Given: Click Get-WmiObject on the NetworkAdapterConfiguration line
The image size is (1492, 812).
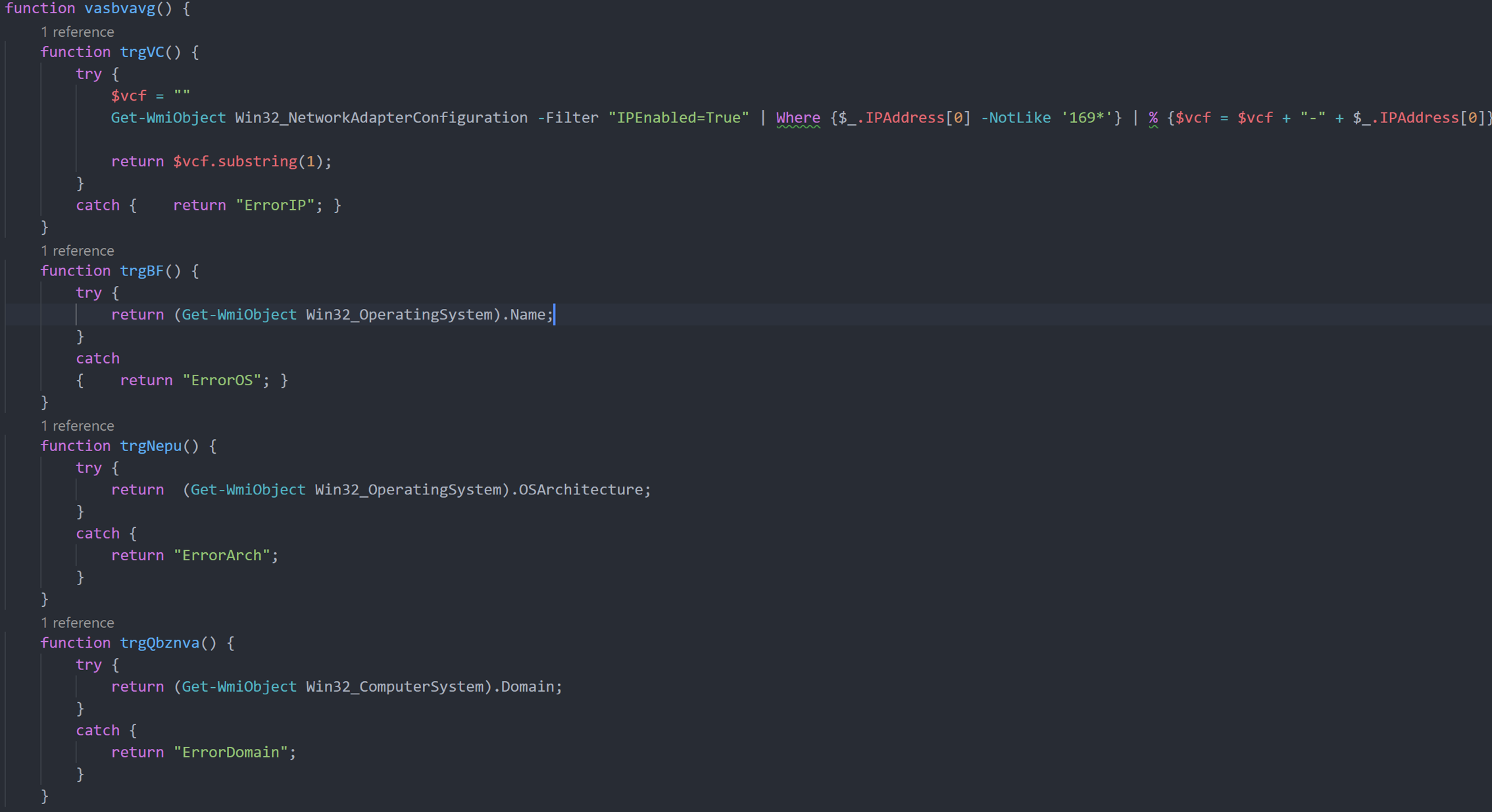Looking at the screenshot, I should click(168, 118).
